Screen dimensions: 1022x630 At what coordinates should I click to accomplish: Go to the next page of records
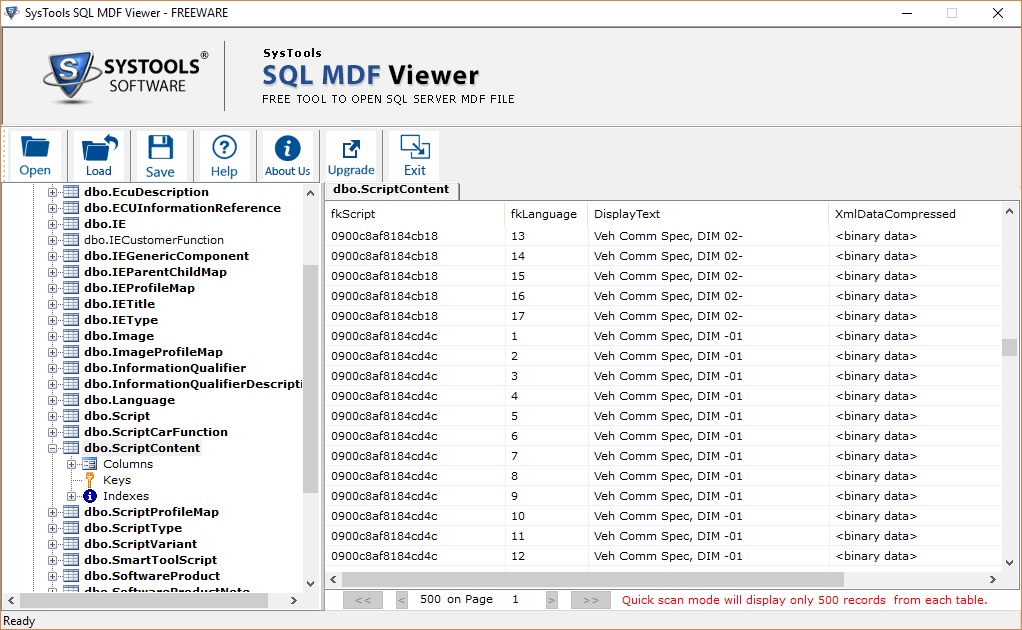(x=552, y=600)
